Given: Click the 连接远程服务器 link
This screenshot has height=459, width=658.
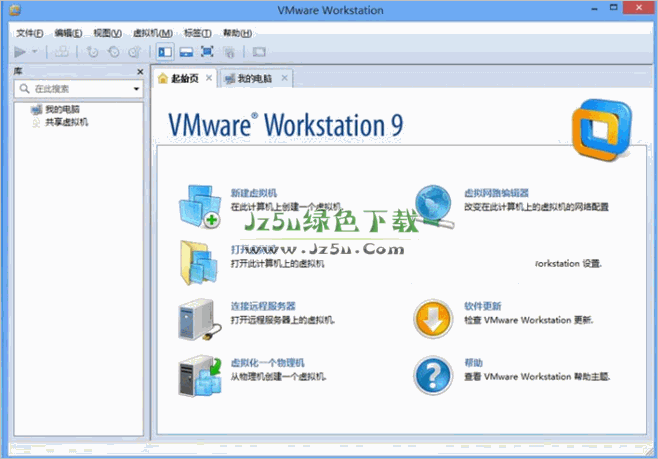Looking at the screenshot, I should (x=263, y=306).
